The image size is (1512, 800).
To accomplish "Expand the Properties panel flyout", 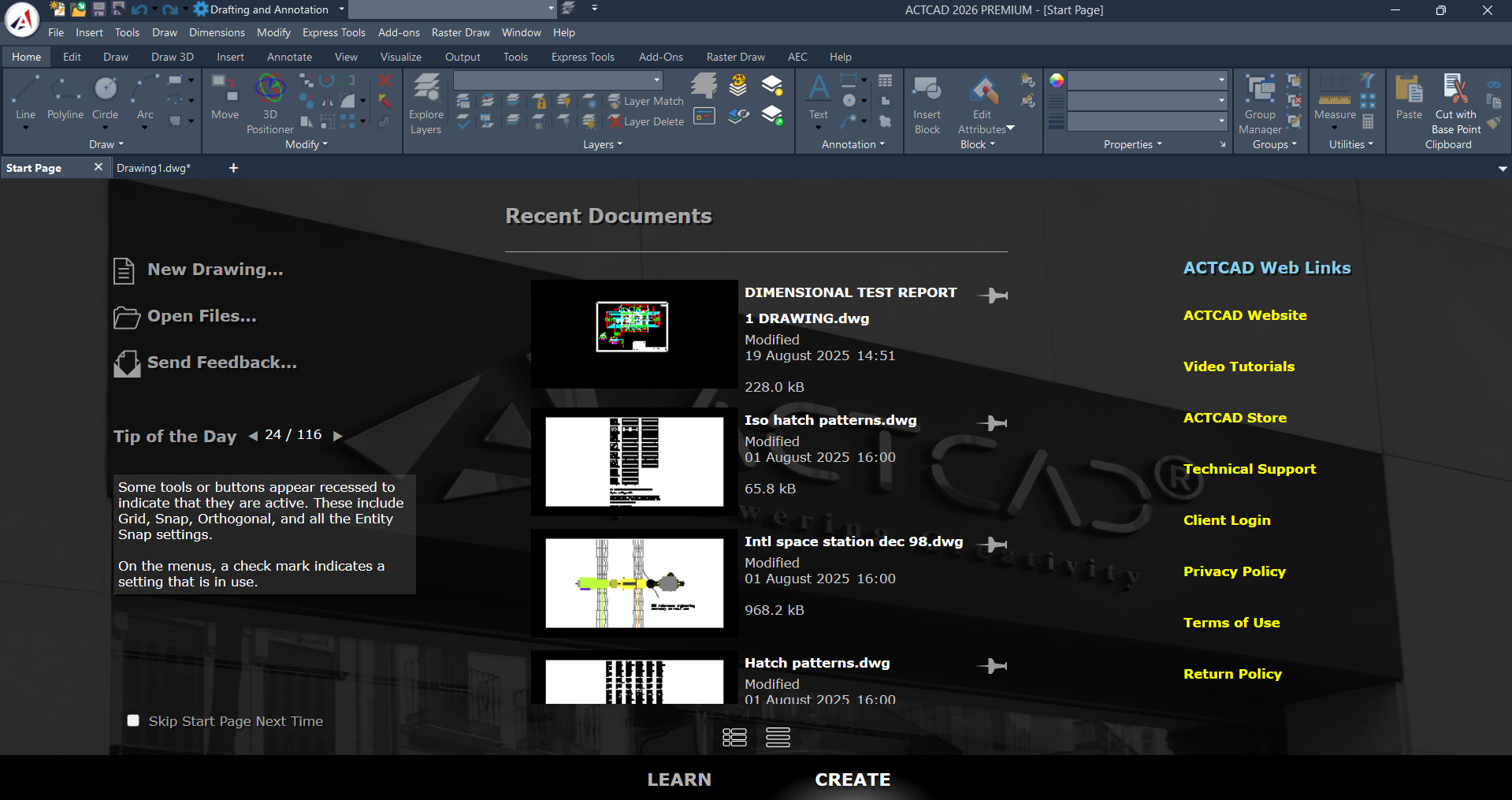I will click(1133, 144).
